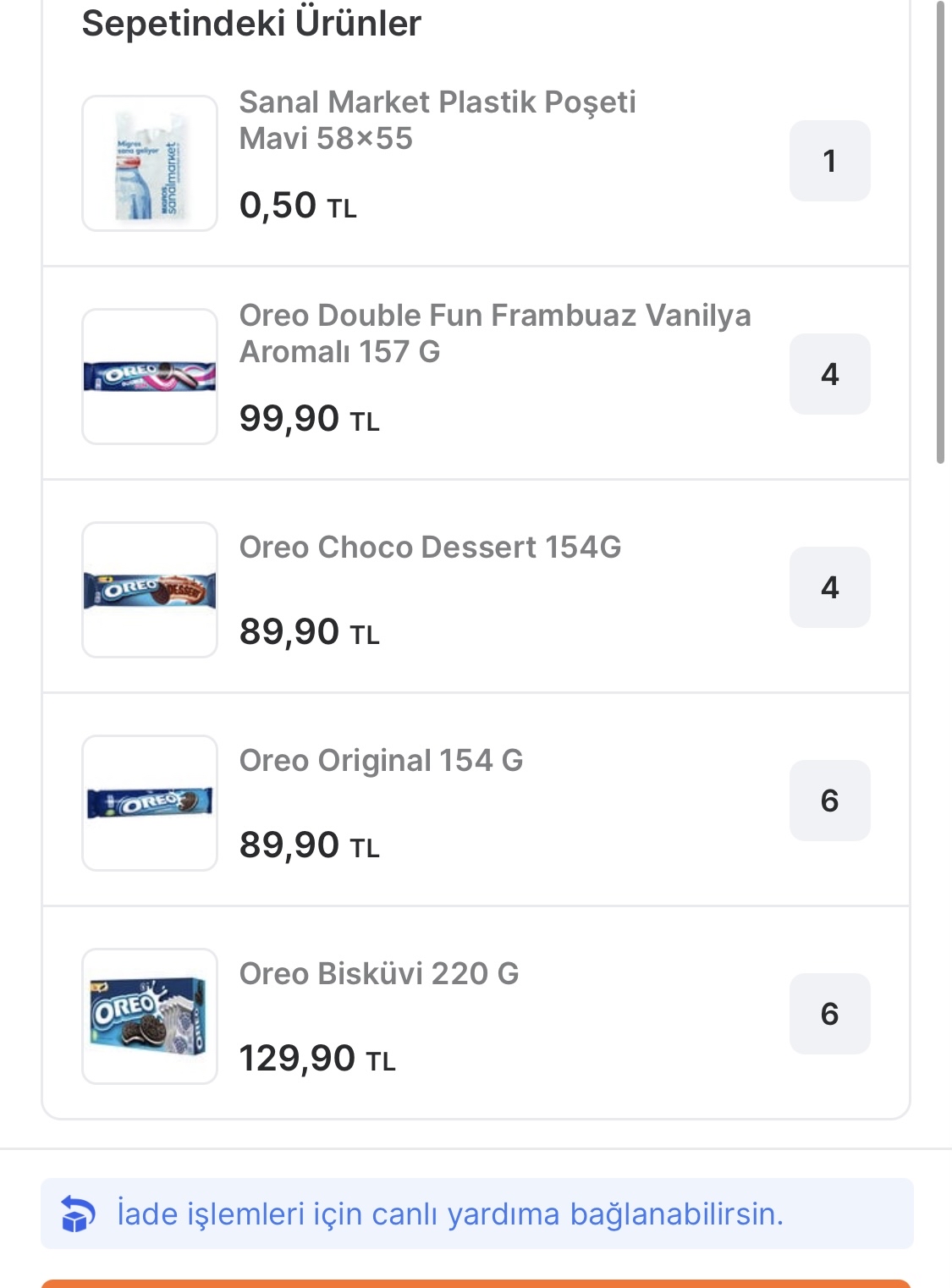Click Oreo Double Fun Frambuaz Vanilya title
The height and width of the screenshot is (1288, 952).
coord(494,333)
